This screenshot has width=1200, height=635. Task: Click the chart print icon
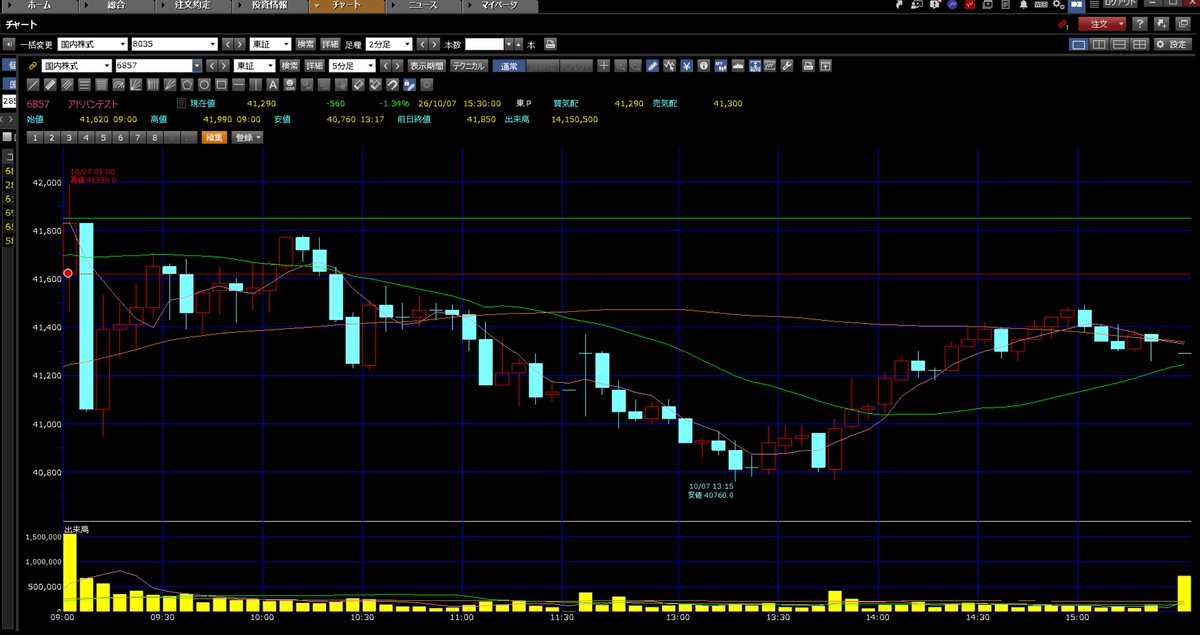[809, 66]
